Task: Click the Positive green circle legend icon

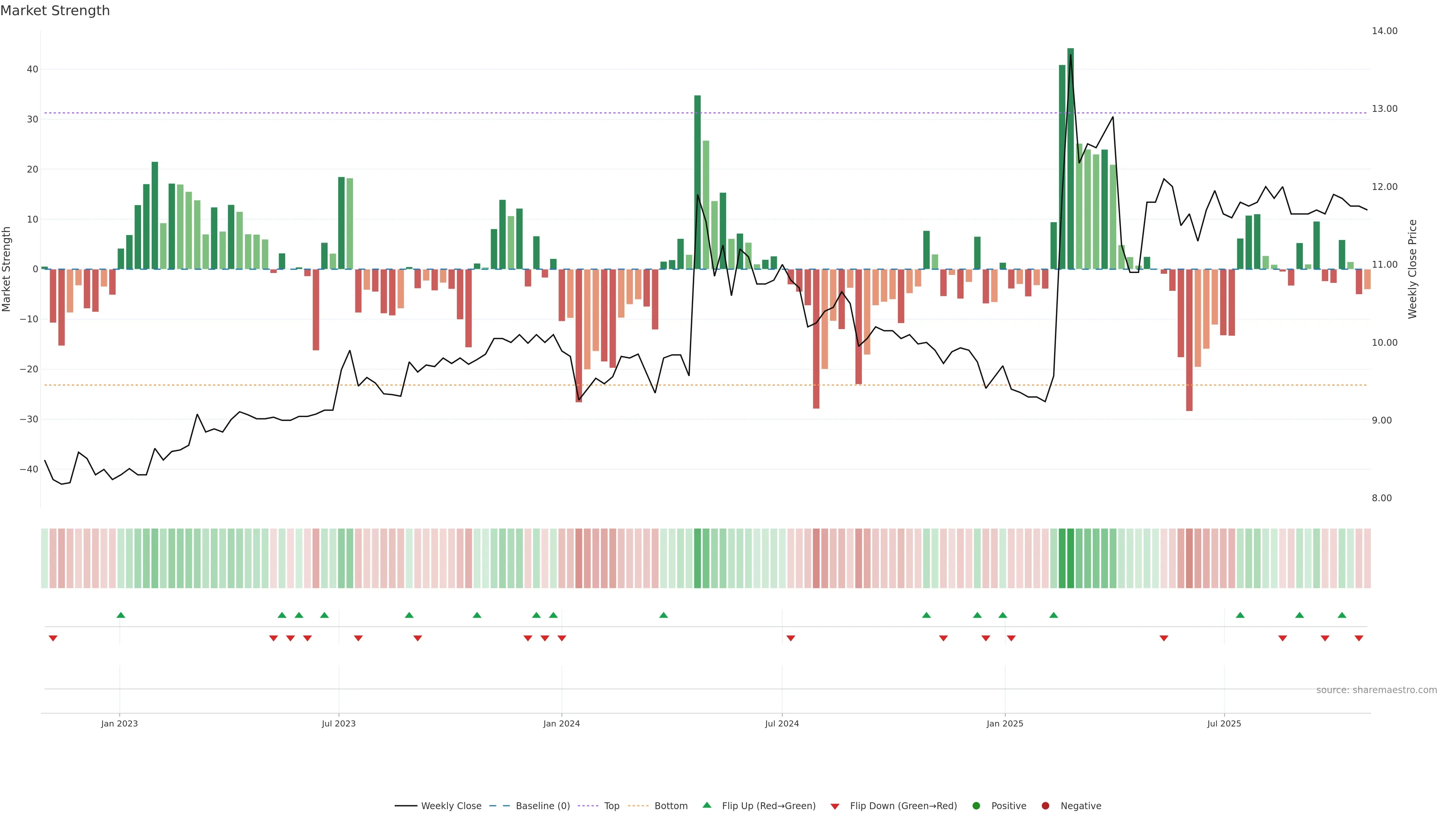Action: (x=976, y=806)
